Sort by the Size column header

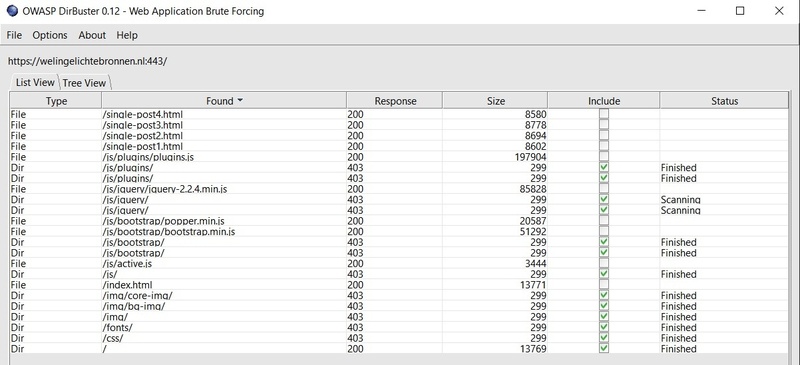point(495,101)
